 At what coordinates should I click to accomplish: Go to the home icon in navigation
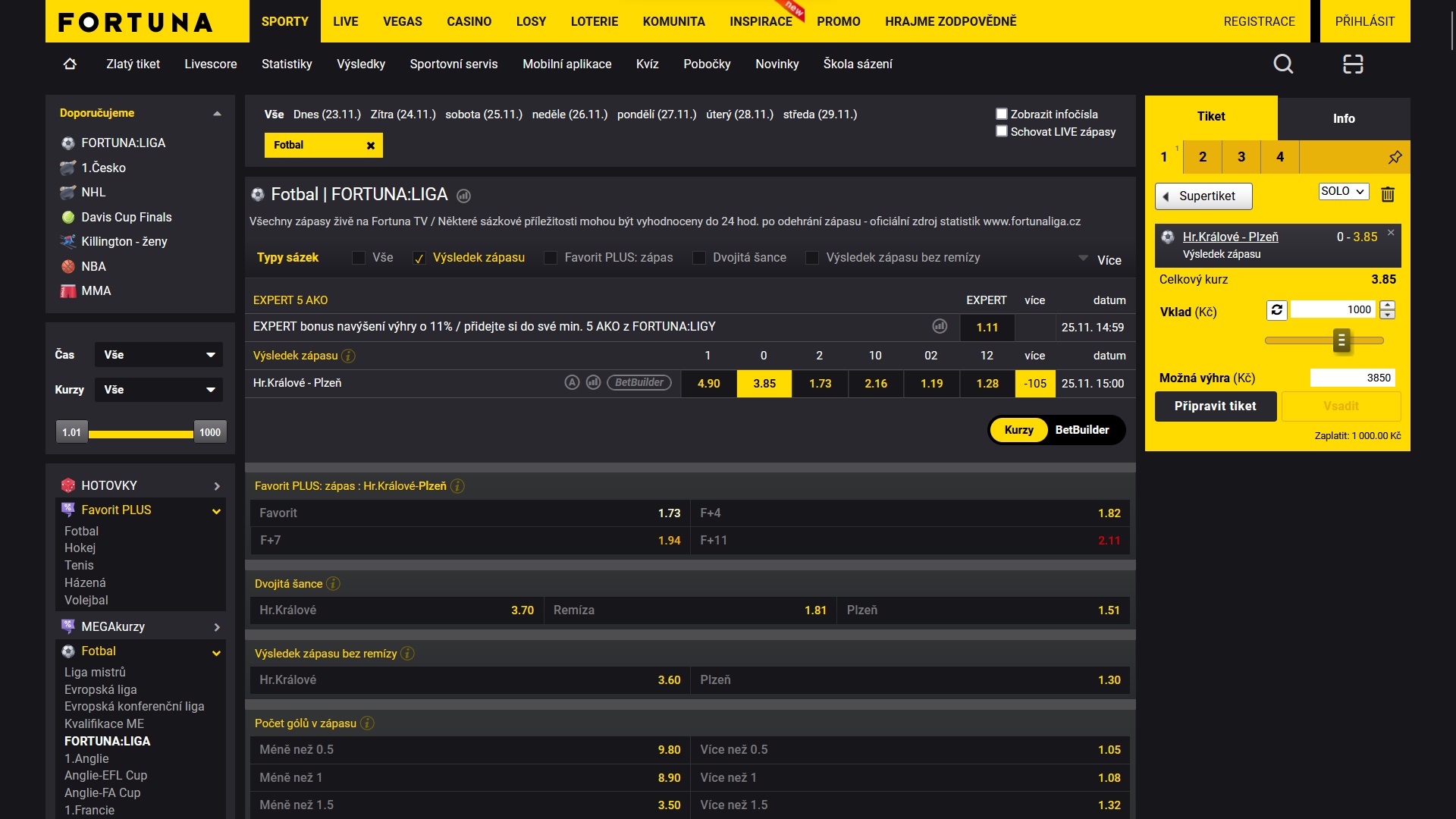point(70,64)
